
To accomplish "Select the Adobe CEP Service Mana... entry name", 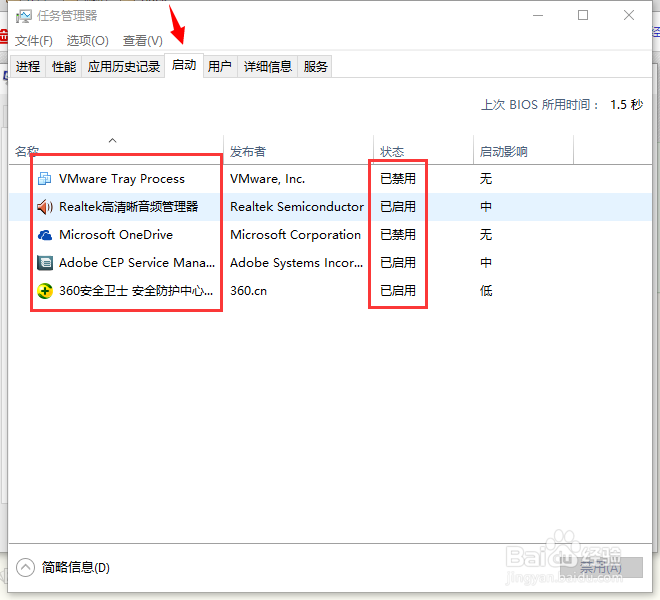I will click(137, 263).
